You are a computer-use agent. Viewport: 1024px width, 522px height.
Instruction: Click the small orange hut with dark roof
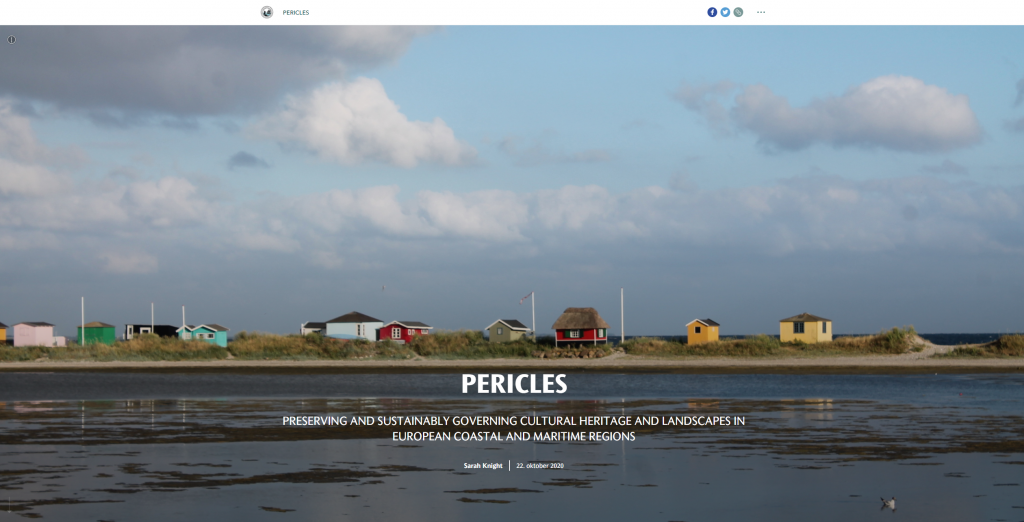pos(703,331)
